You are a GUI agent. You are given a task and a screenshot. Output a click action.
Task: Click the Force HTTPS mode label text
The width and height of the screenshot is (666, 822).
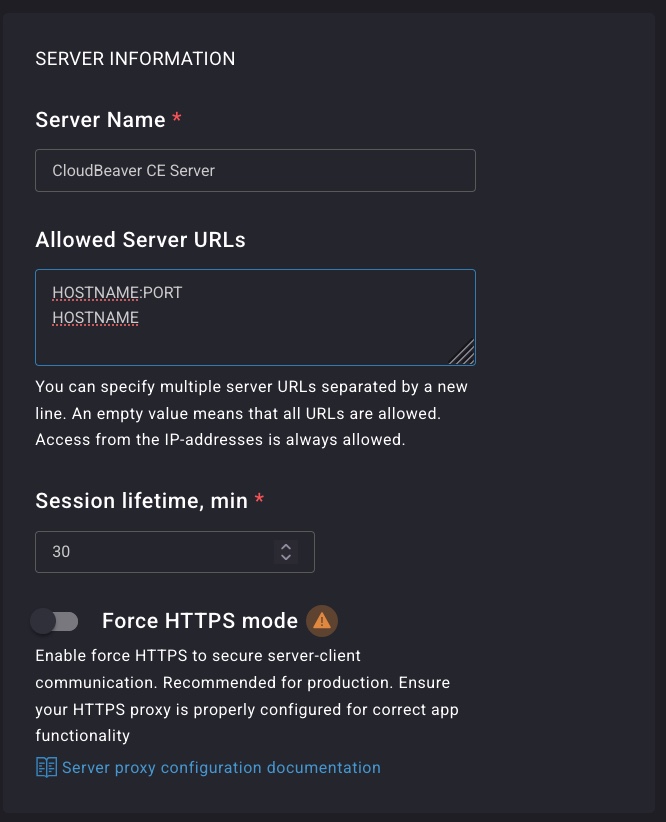coord(200,621)
